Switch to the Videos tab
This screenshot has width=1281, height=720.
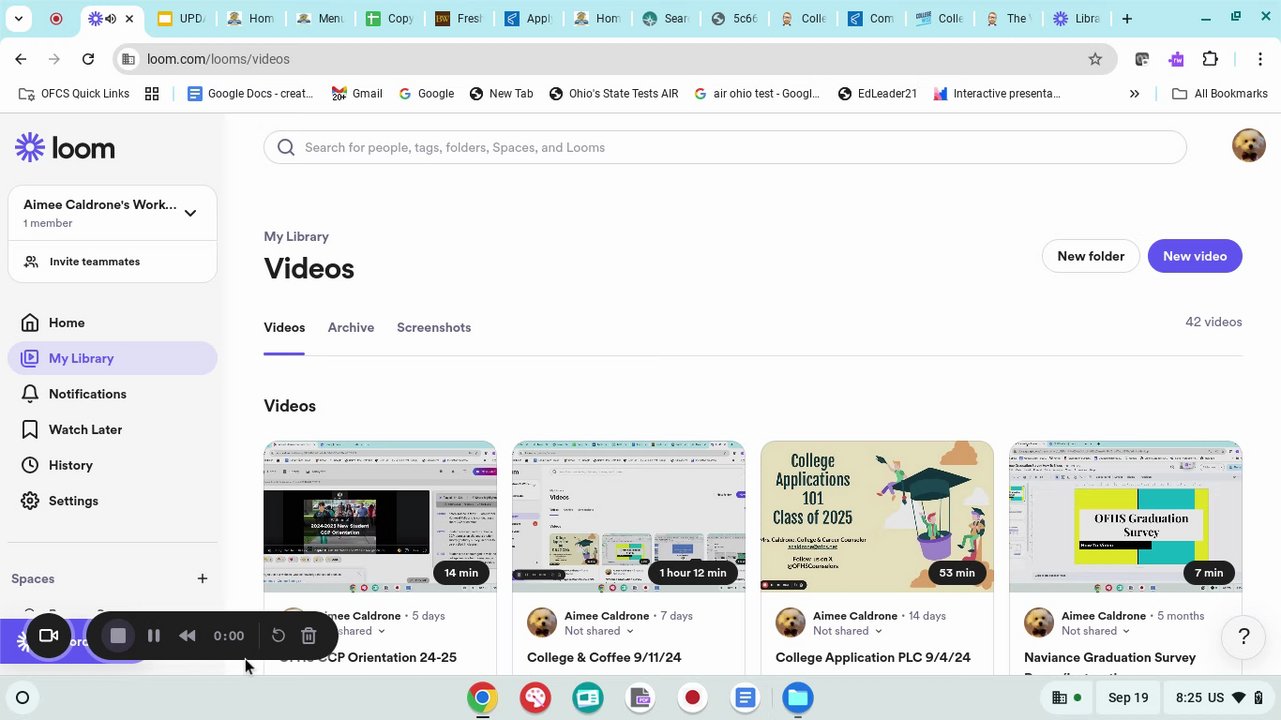(284, 328)
